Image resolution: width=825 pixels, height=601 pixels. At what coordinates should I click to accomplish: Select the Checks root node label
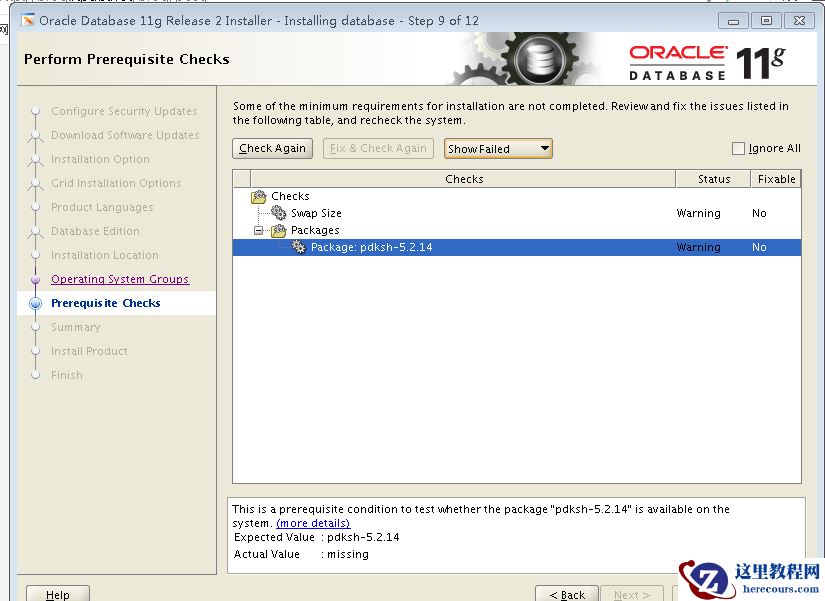coord(290,196)
